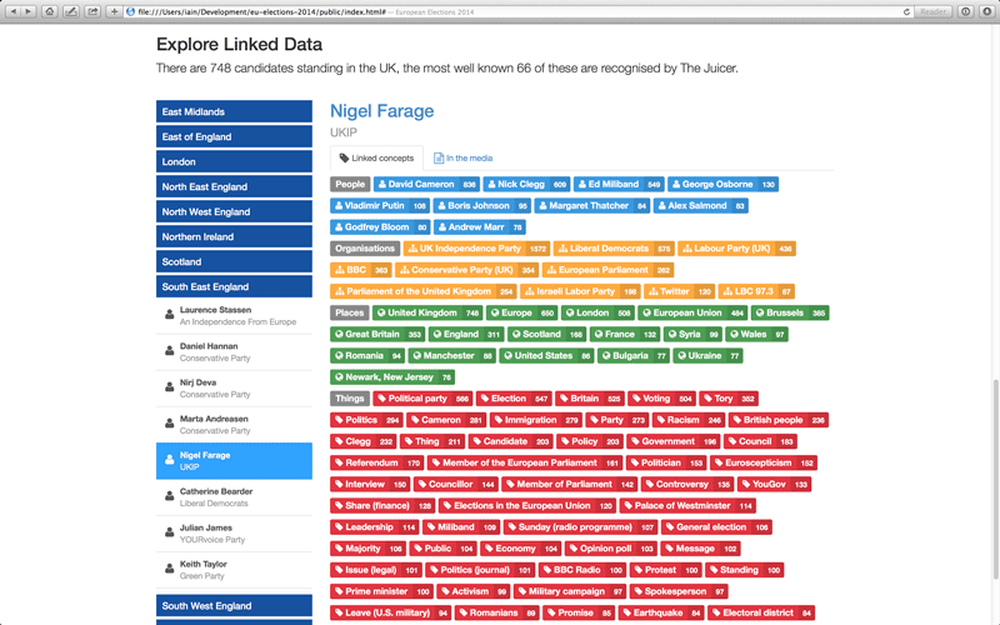This screenshot has height=625, width=1000.
Task: Open the Ed Miliband person tag
Action: click(x=619, y=184)
